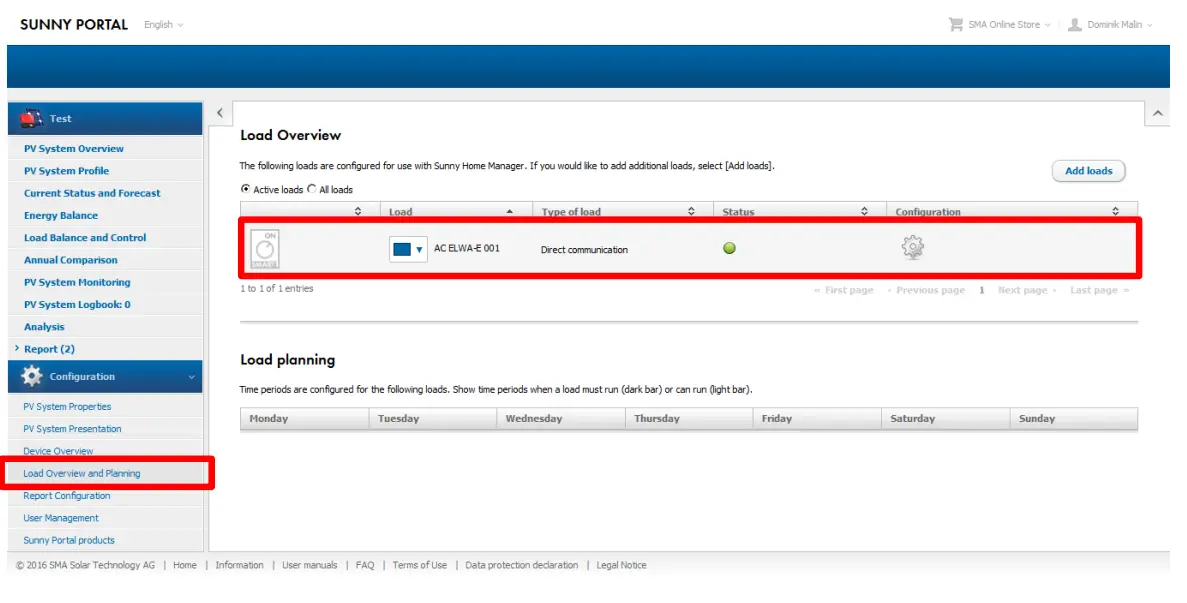Open Load Overview and Planning in sidebar
Viewport: 1187px width, 603px height.
click(x=83, y=473)
